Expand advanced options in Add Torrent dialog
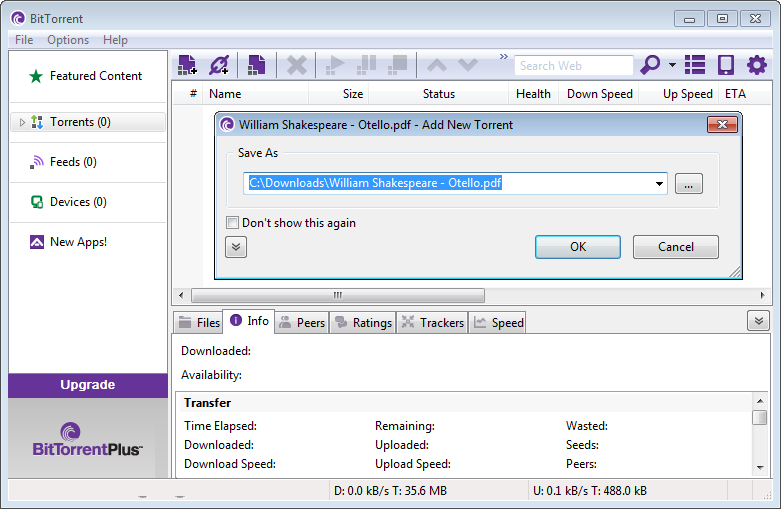Viewport: 781px width, 509px height. [236, 247]
